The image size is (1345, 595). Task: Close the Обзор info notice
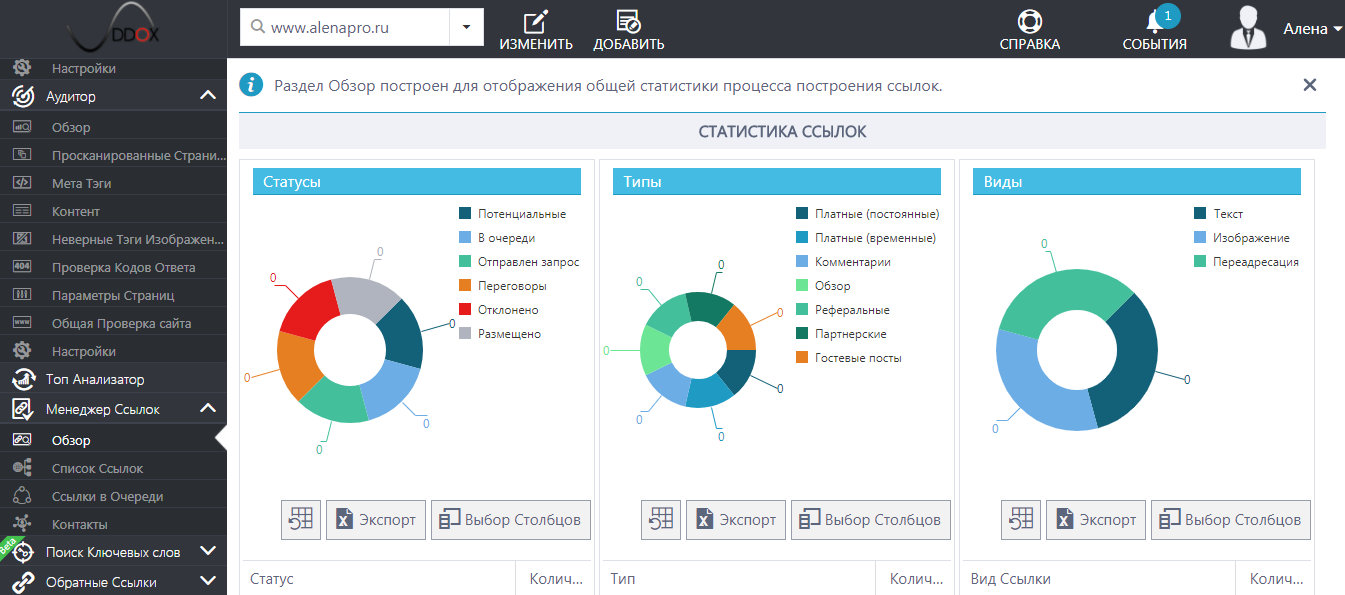coord(1310,85)
